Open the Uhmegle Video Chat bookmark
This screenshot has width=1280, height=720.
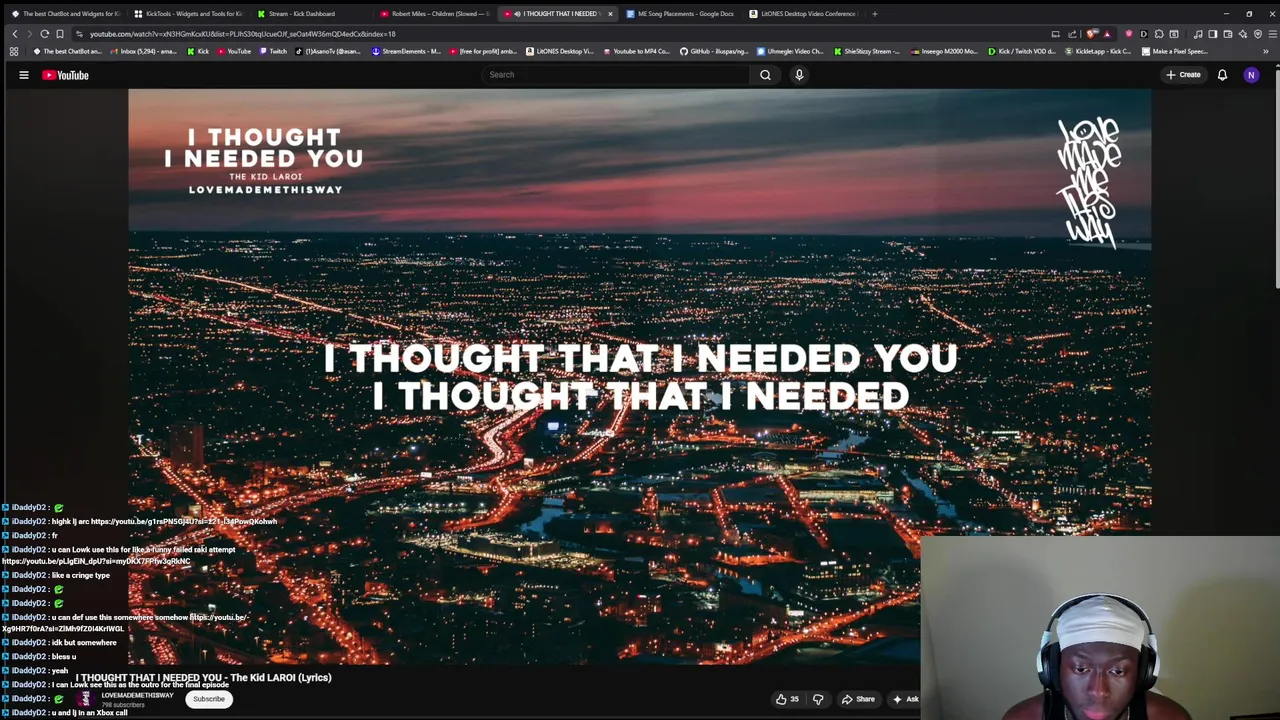coord(790,51)
